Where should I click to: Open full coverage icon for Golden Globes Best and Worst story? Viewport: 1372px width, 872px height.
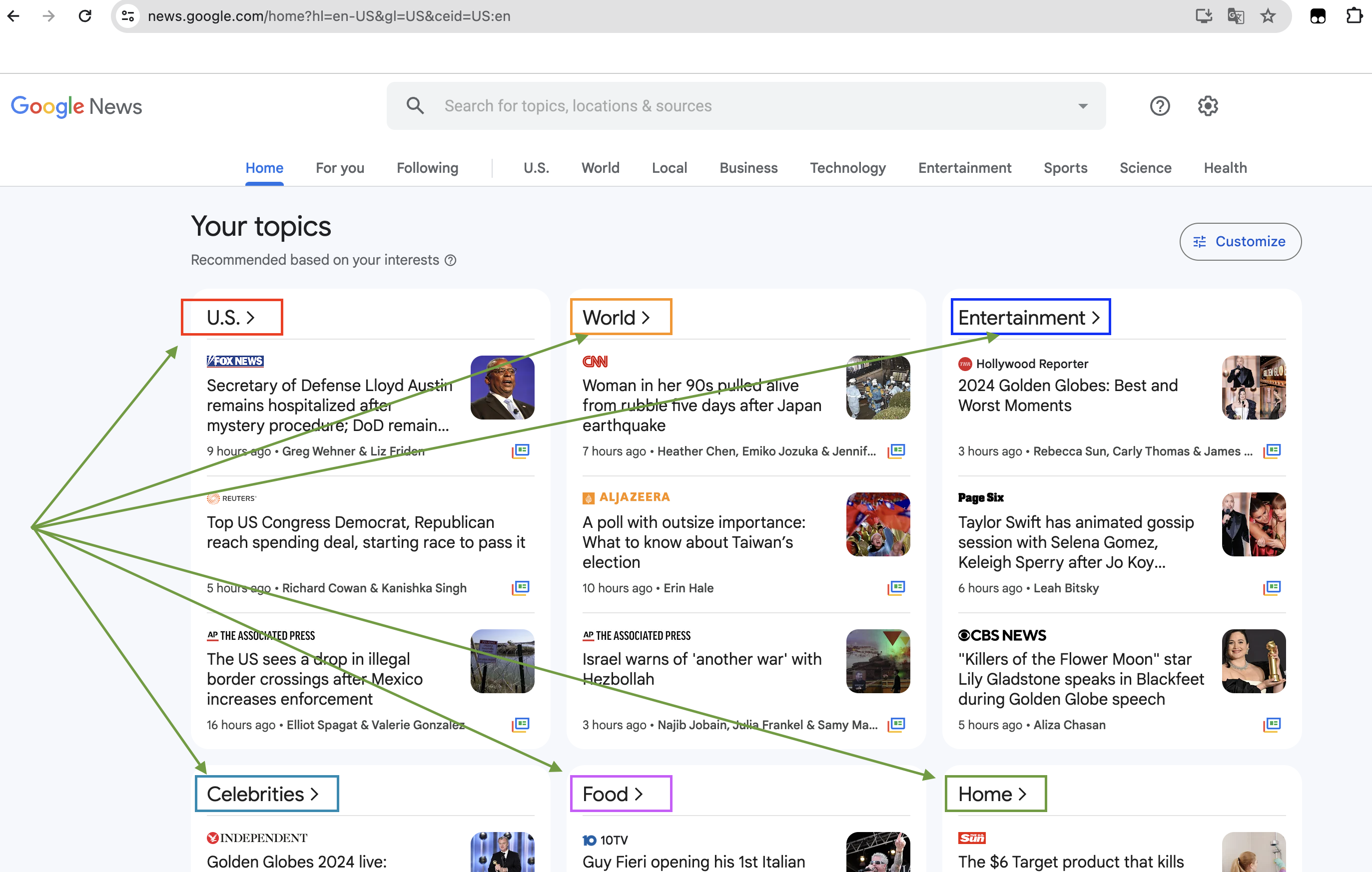(1272, 451)
